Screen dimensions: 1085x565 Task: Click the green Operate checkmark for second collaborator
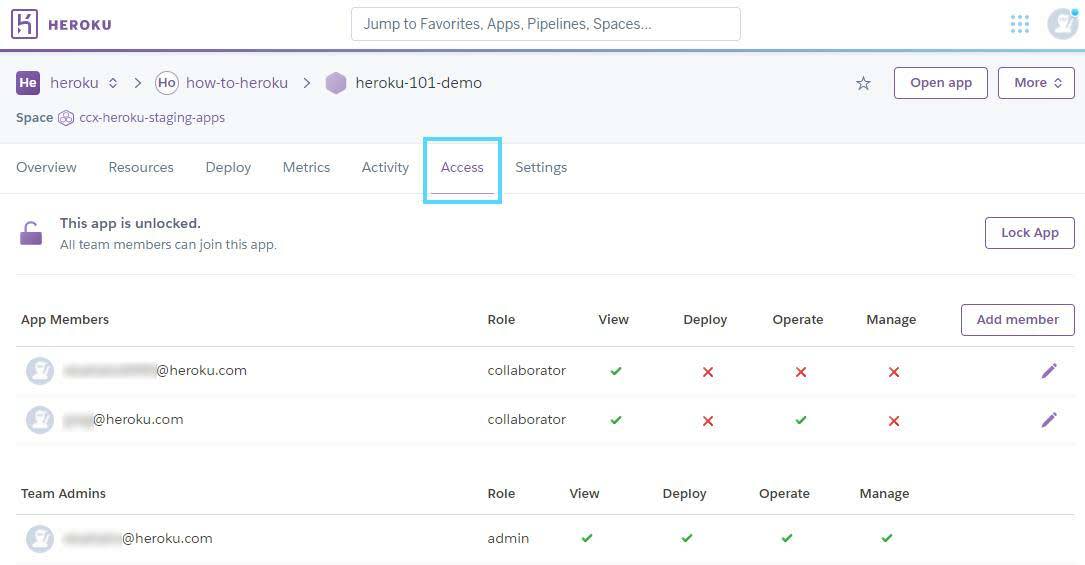[x=801, y=420]
